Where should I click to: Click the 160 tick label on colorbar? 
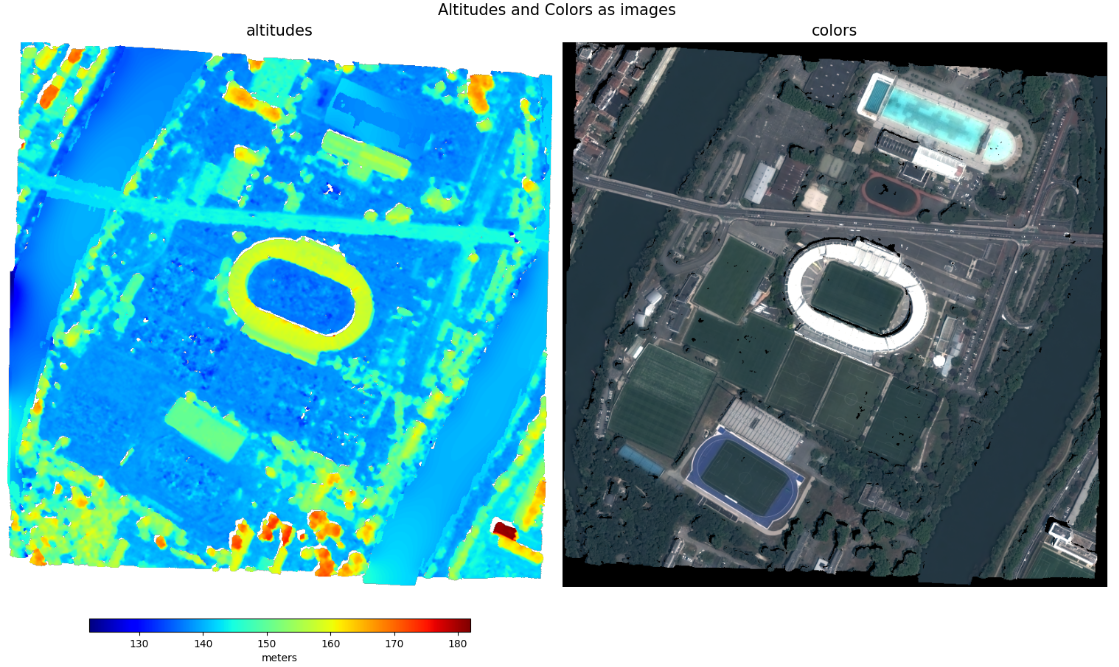point(330,643)
